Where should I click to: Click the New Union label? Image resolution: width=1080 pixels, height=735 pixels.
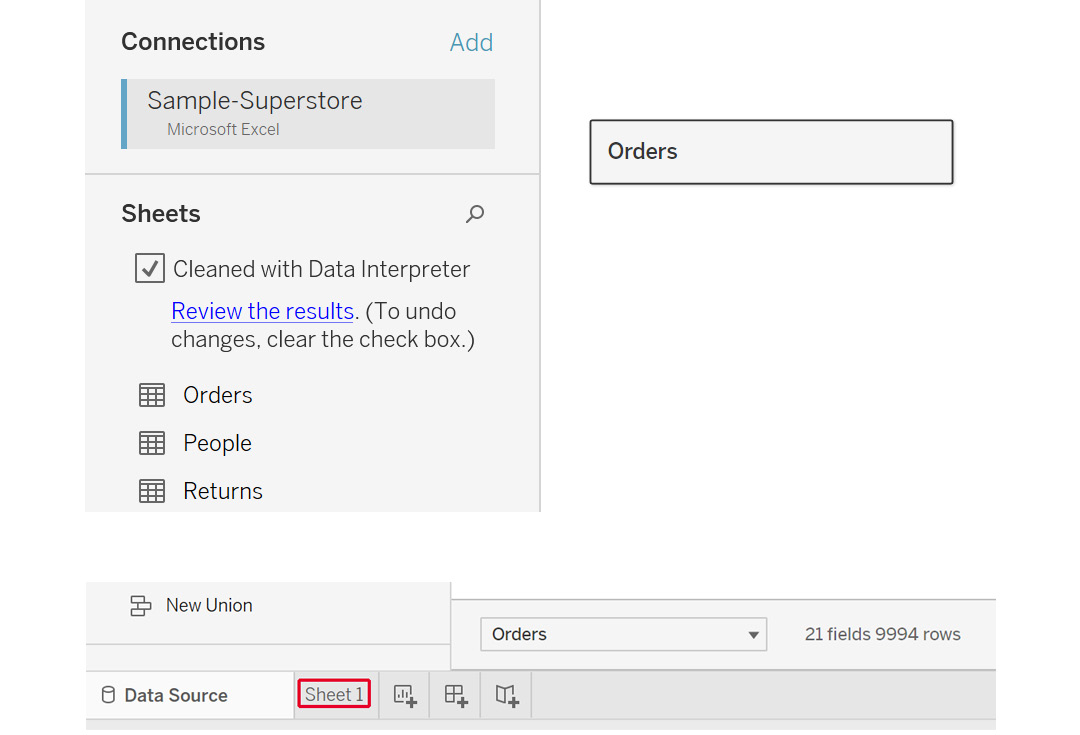[209, 605]
